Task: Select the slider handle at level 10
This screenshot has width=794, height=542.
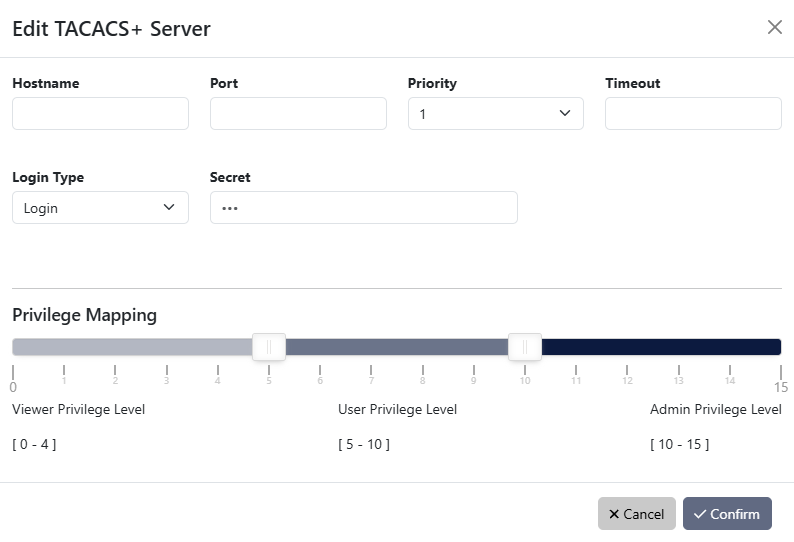Action: (525, 347)
